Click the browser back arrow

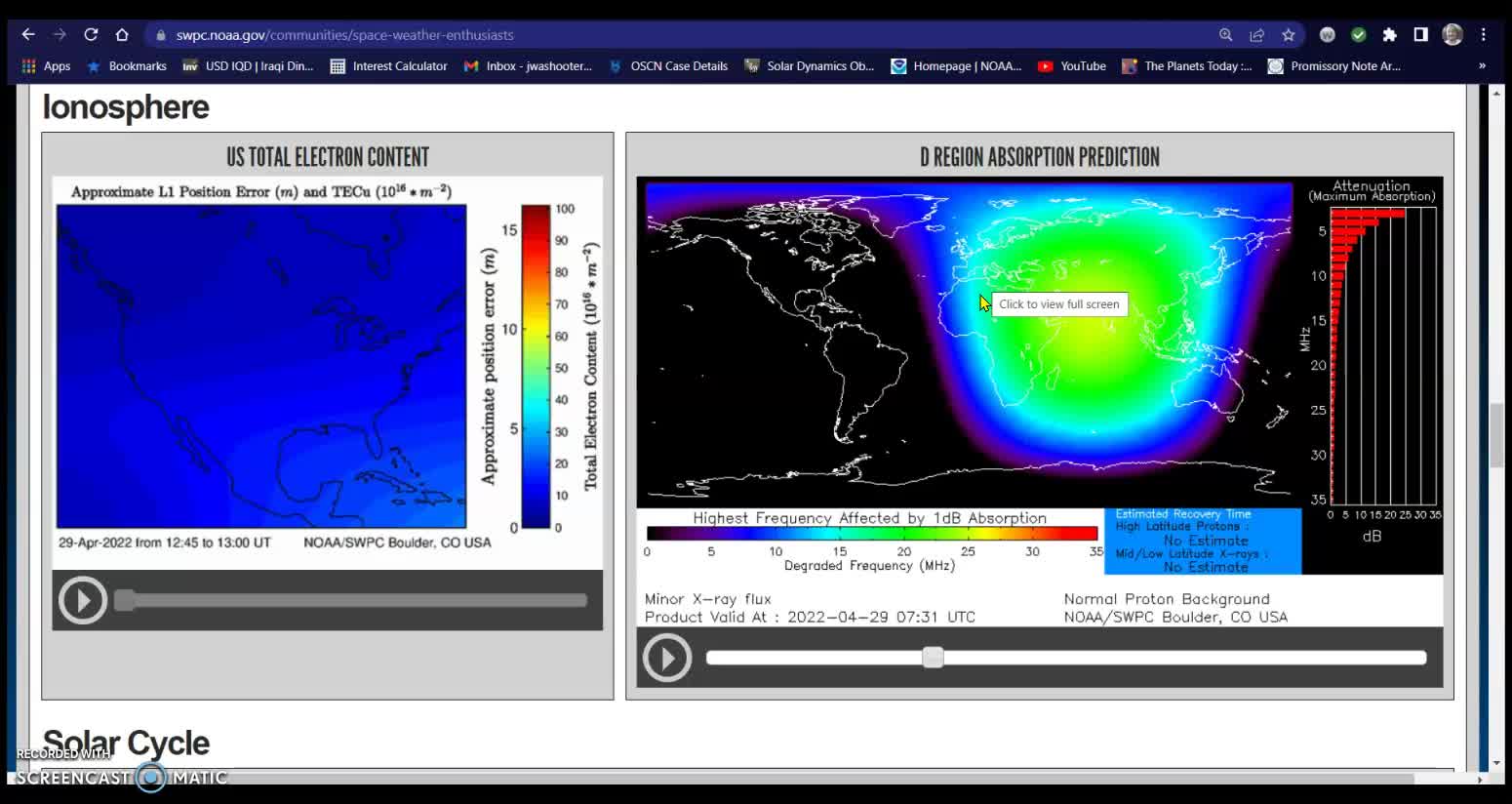click(28, 35)
